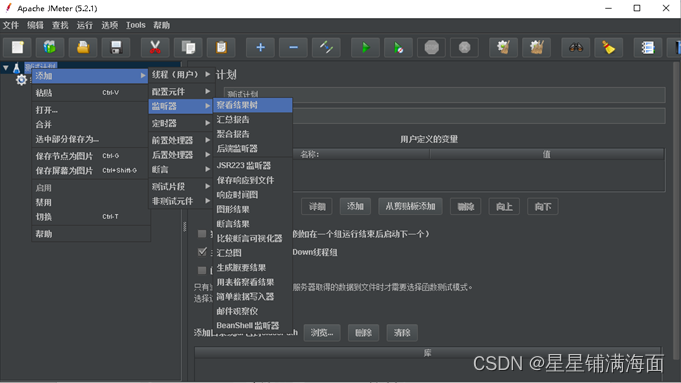Click 从剪贴板添加 button
Screen dimensions: 681x383
(410, 207)
